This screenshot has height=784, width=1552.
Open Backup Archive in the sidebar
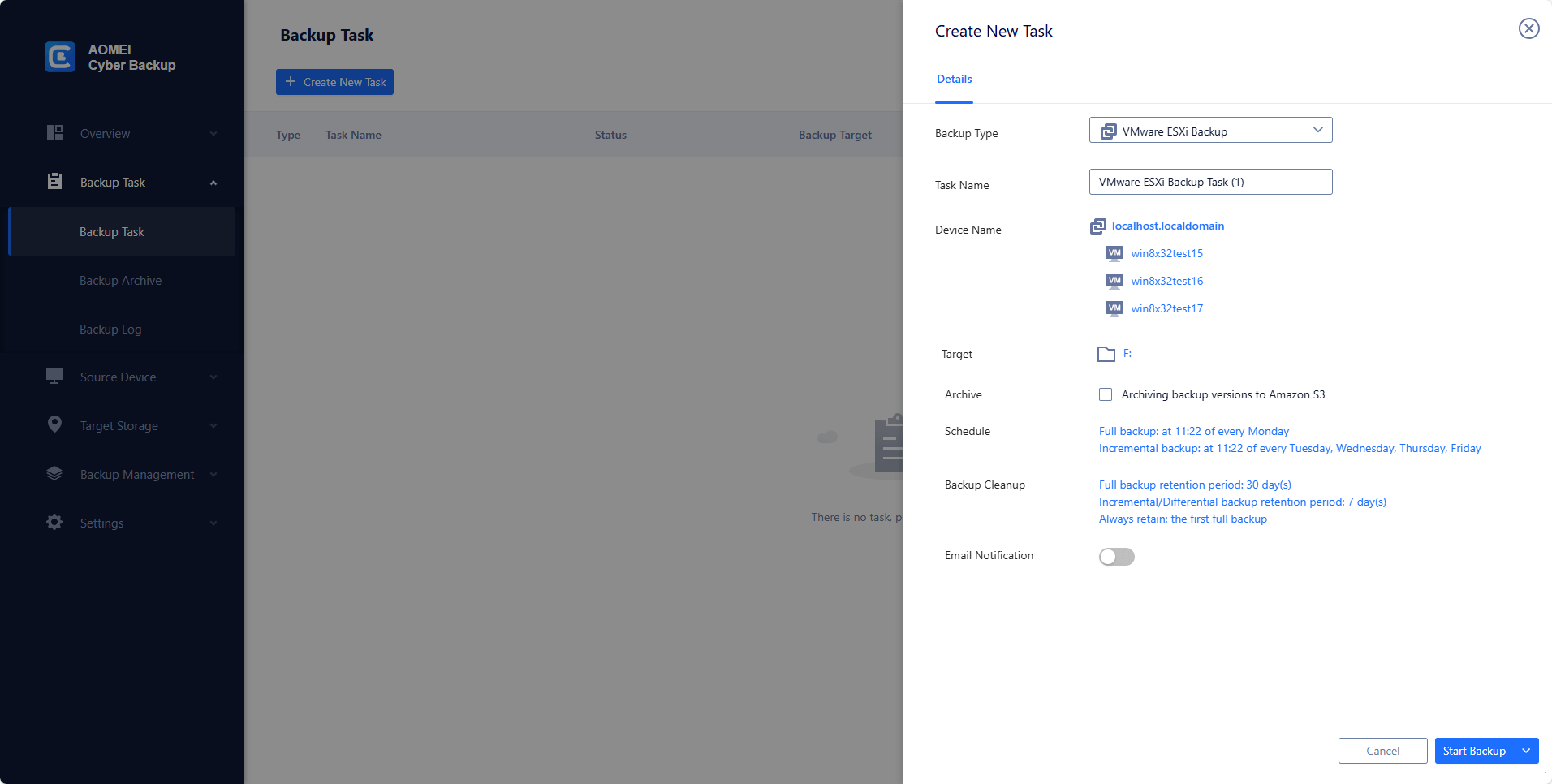pos(122,280)
